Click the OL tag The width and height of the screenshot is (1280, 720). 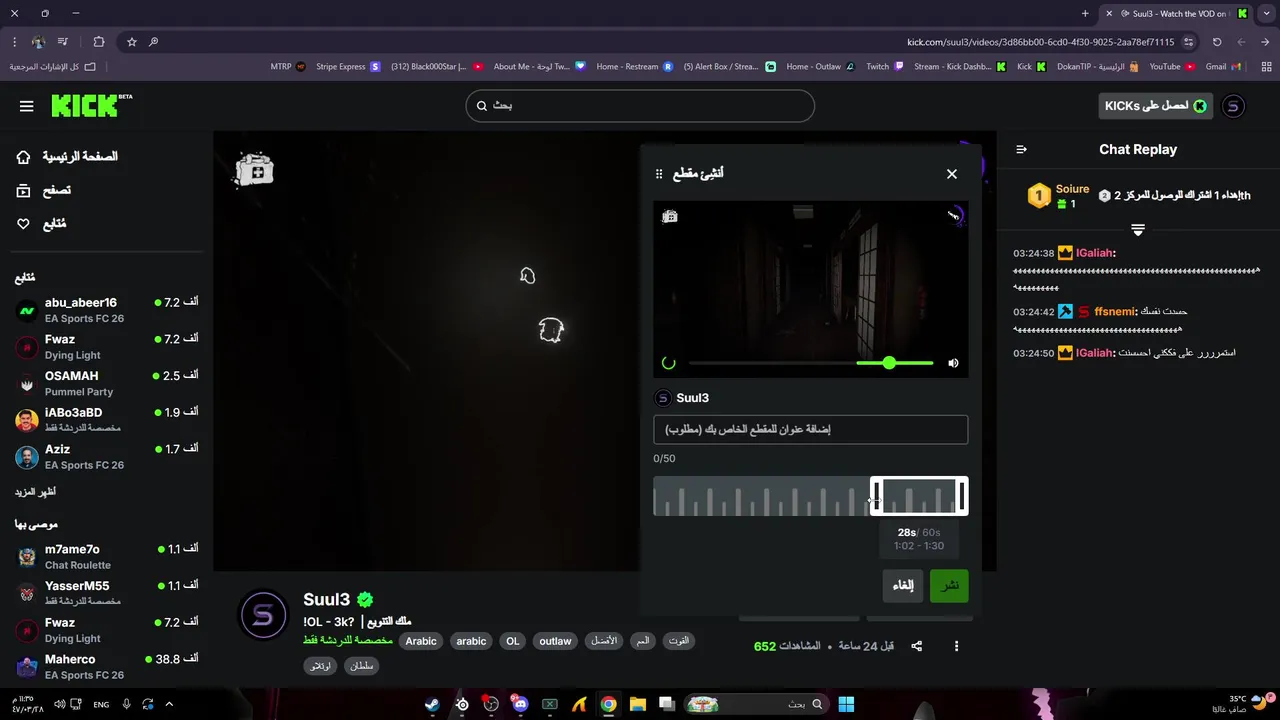[x=513, y=641]
